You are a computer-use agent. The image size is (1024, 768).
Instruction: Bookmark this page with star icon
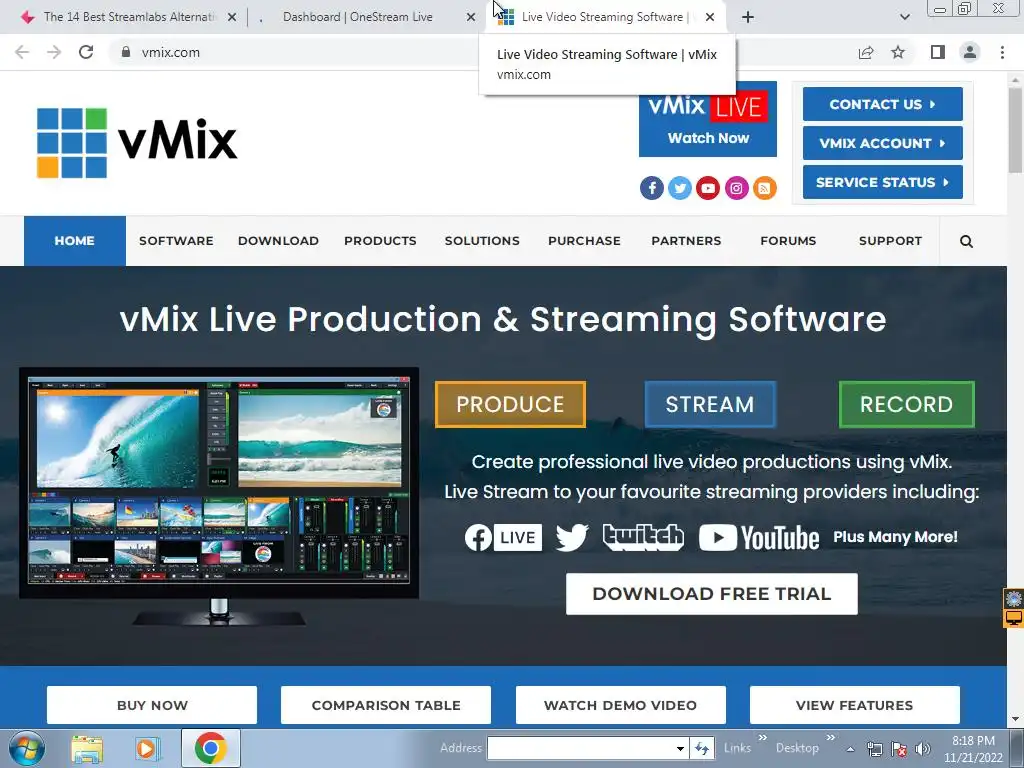click(x=898, y=52)
